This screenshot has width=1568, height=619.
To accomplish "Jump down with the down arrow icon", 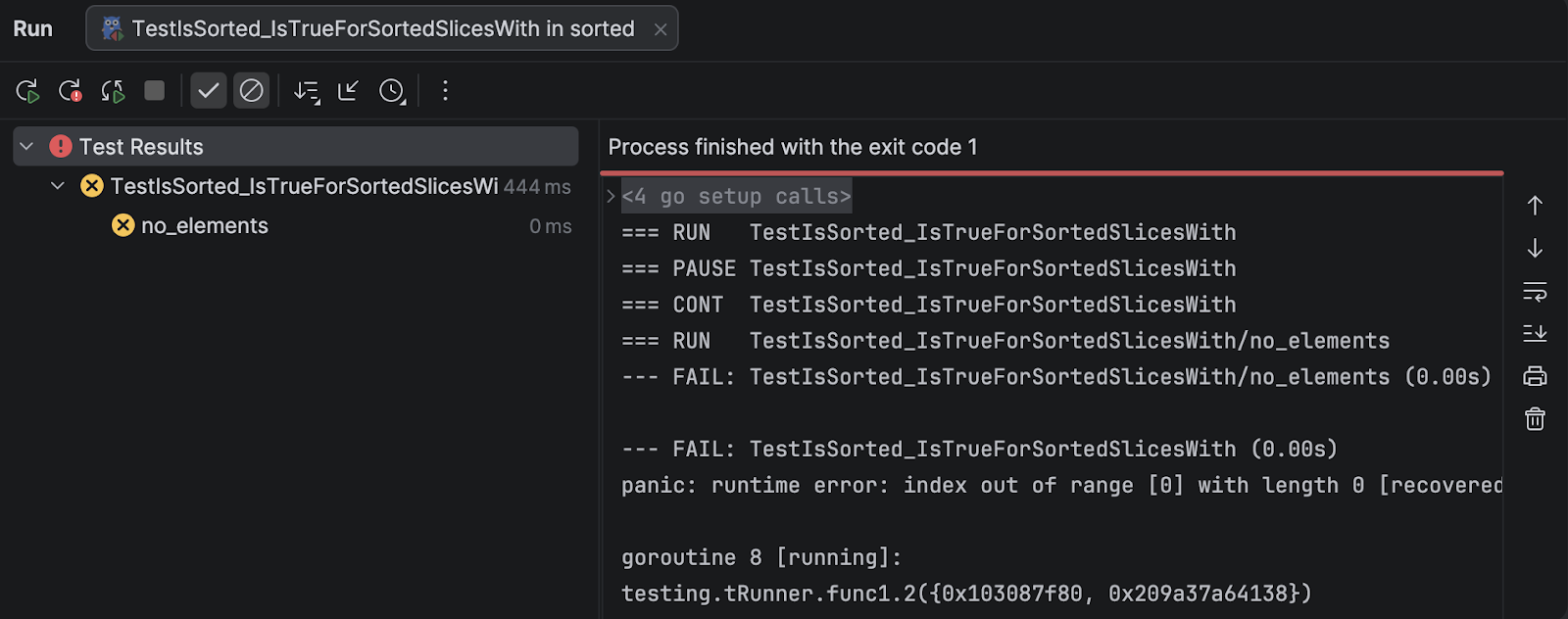I will pos(1535,249).
